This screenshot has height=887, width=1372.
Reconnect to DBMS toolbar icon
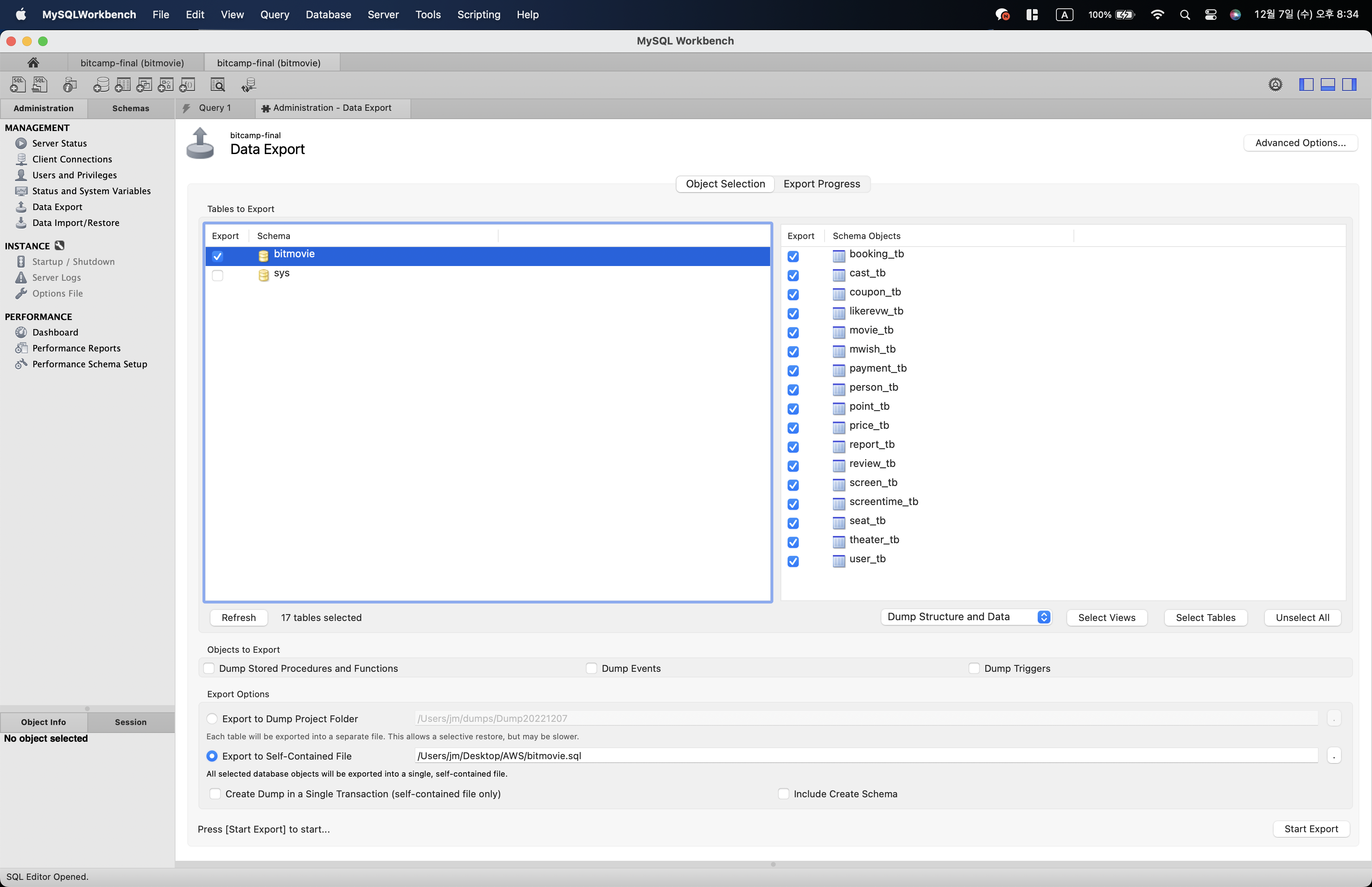tap(249, 85)
